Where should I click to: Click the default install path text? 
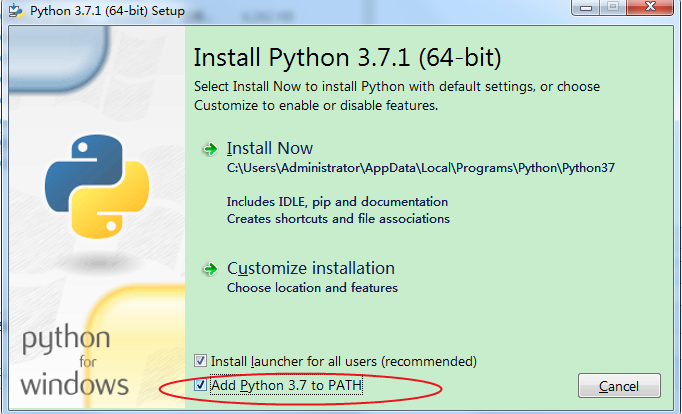coord(421,168)
